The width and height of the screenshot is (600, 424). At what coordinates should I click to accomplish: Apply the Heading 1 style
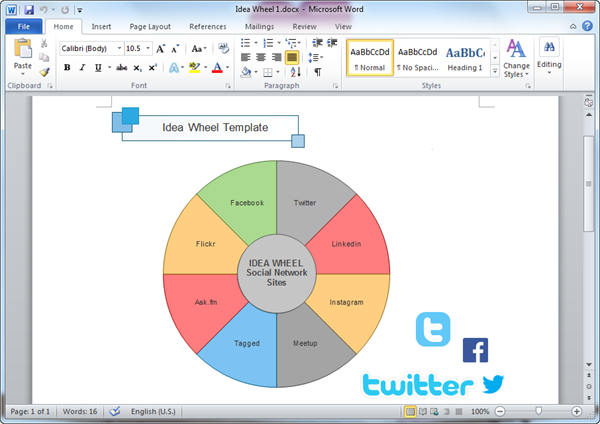point(465,58)
